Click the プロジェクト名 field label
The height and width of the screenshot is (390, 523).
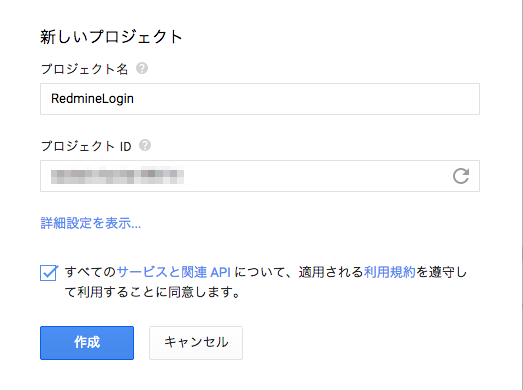(84, 69)
